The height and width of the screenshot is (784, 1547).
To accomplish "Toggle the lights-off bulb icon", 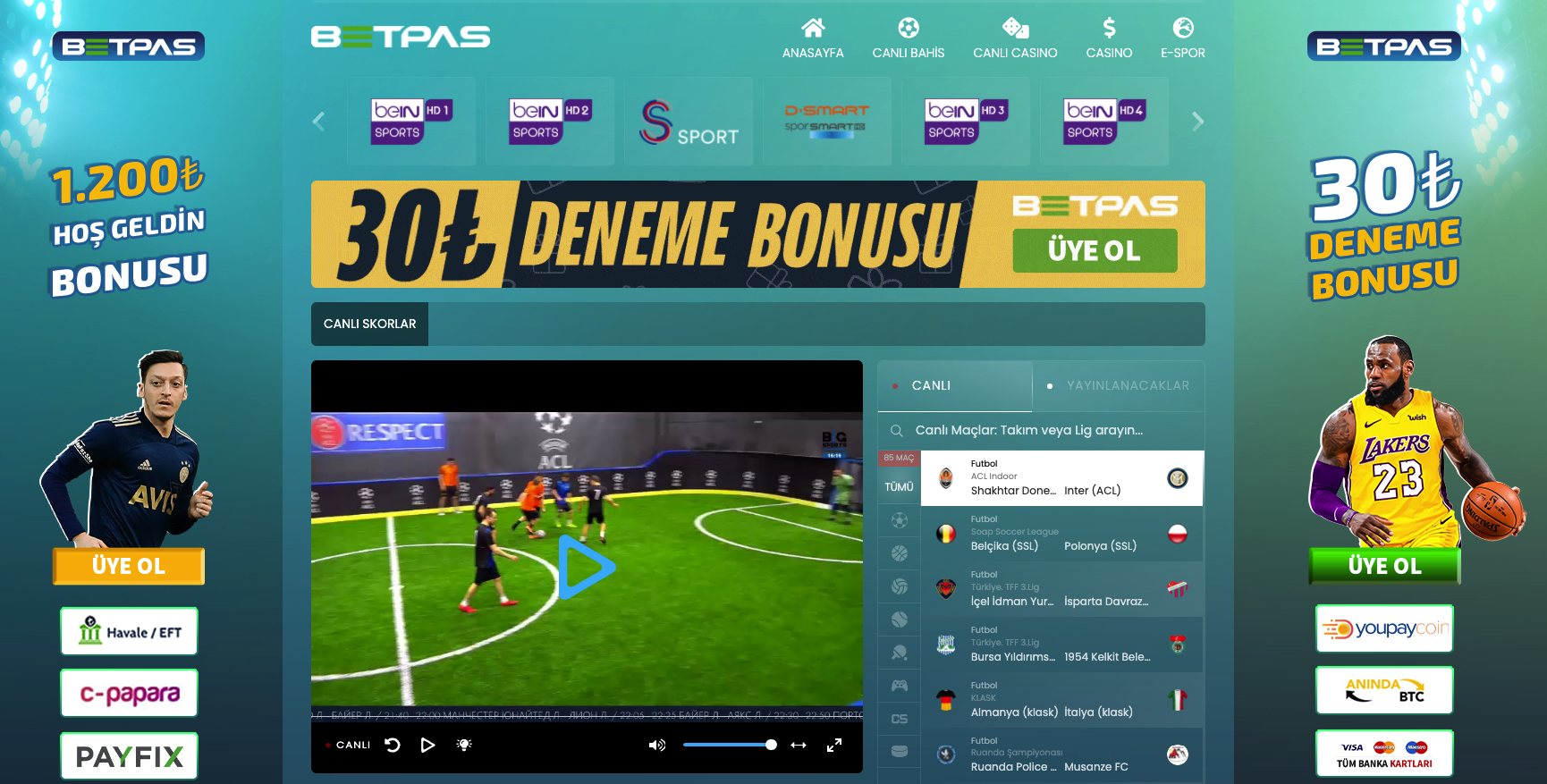I will coord(464,745).
